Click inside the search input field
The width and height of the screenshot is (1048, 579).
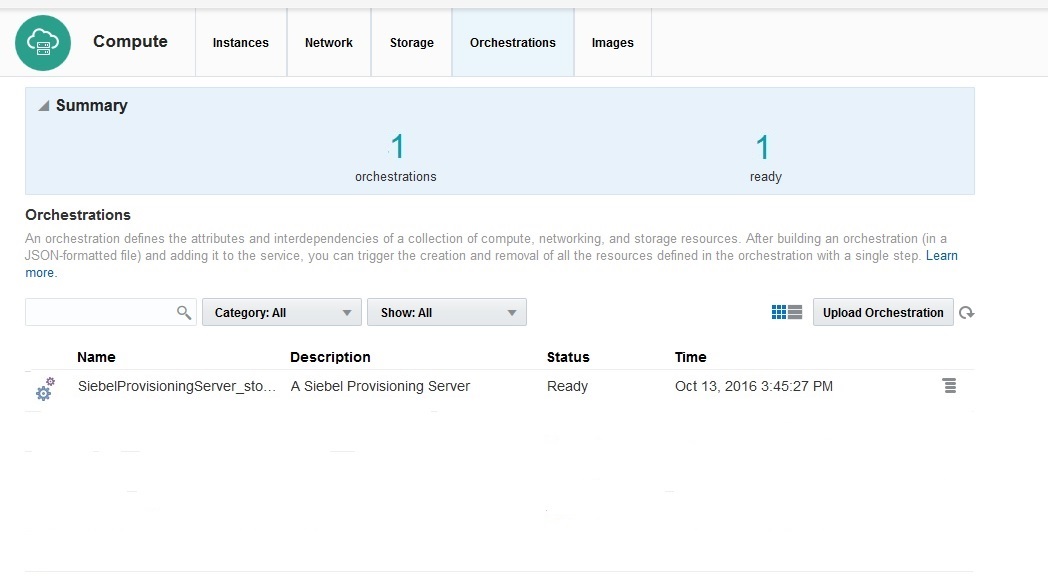coord(100,312)
